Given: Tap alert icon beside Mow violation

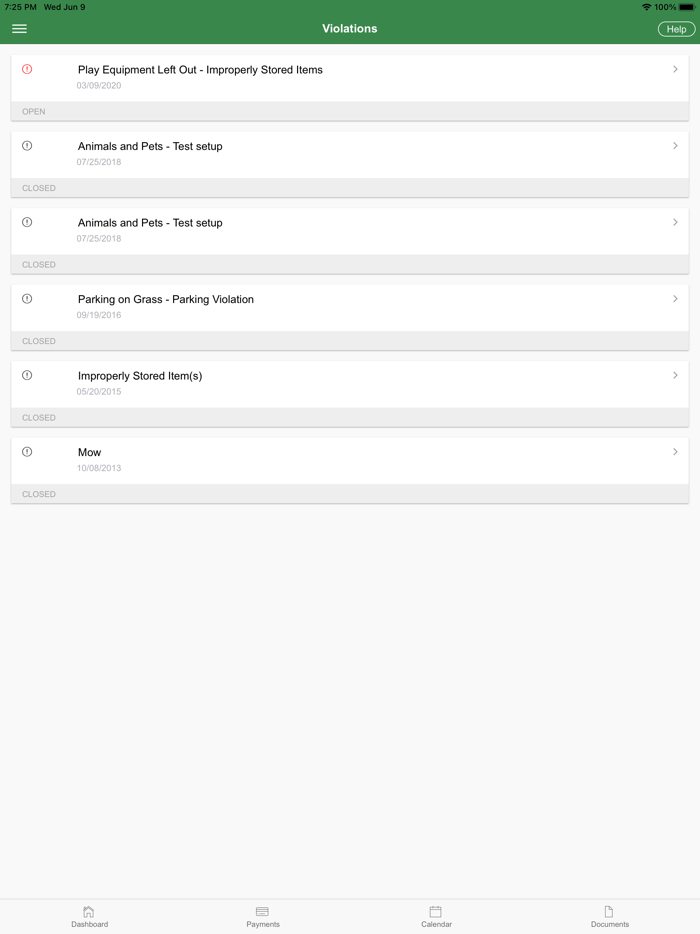Looking at the screenshot, I should pos(27,452).
